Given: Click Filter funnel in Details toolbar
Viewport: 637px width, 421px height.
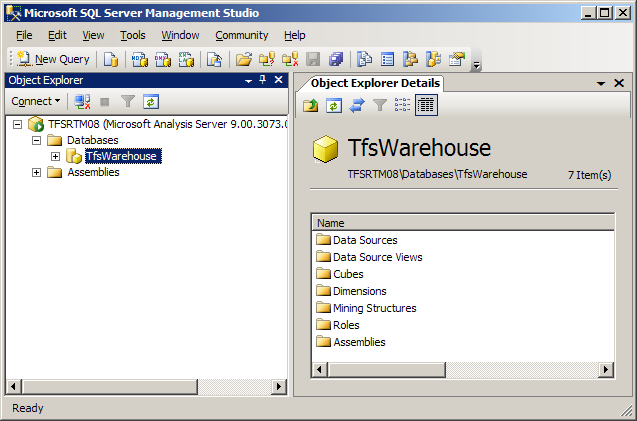Looking at the screenshot, I should [380, 106].
